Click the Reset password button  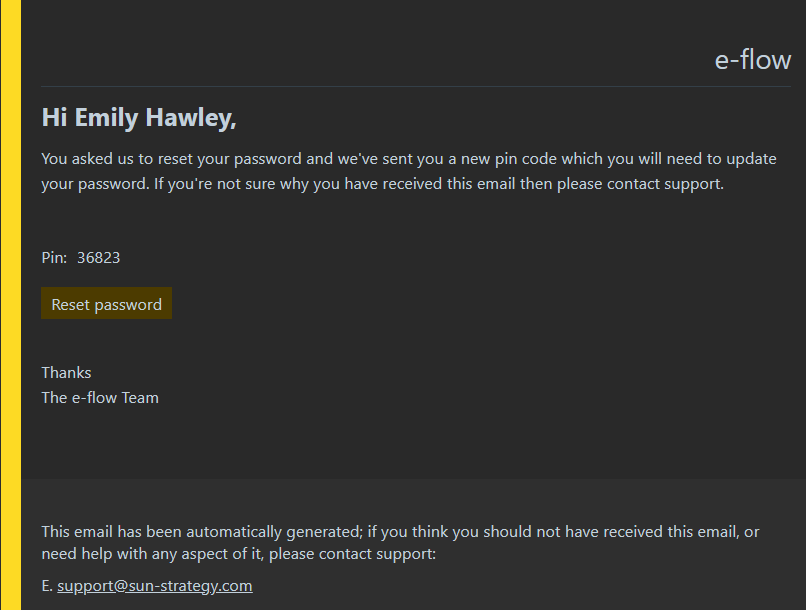106,303
